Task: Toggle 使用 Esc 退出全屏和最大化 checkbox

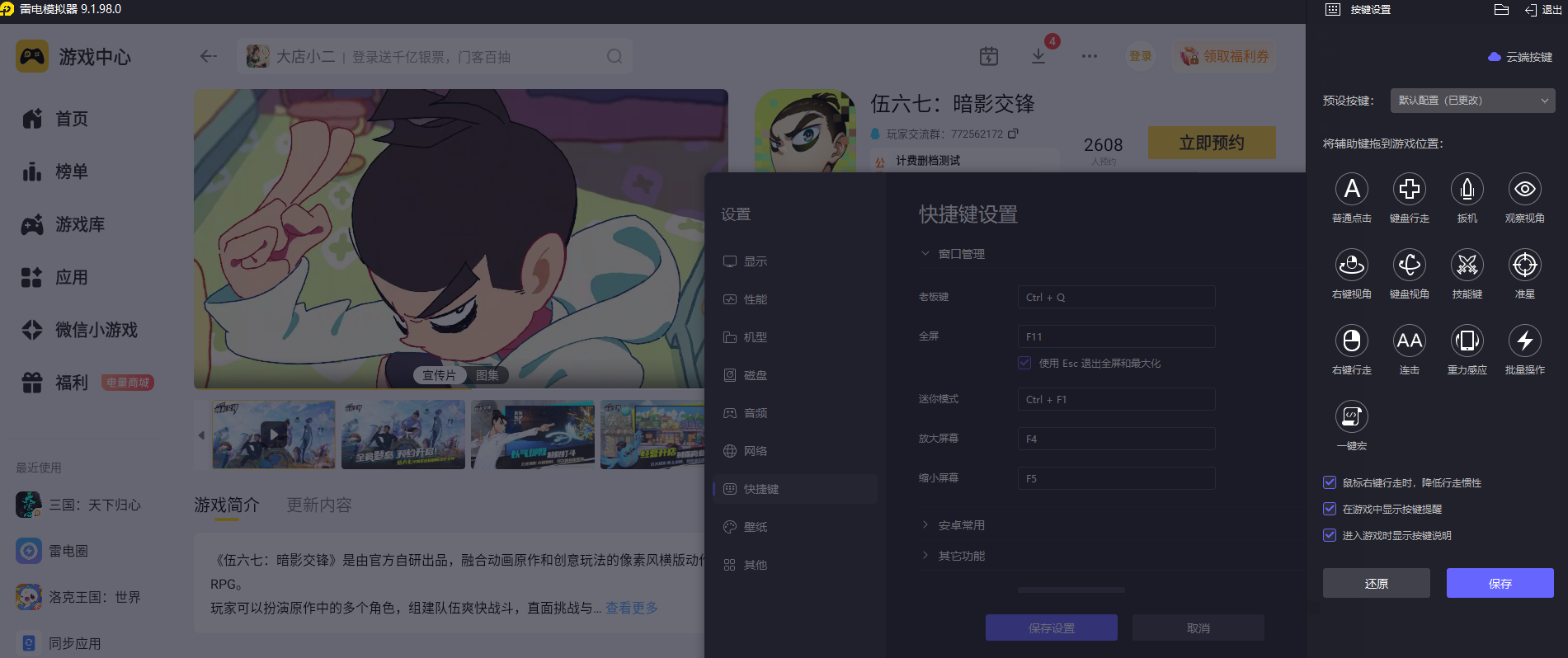Action: (x=1024, y=363)
